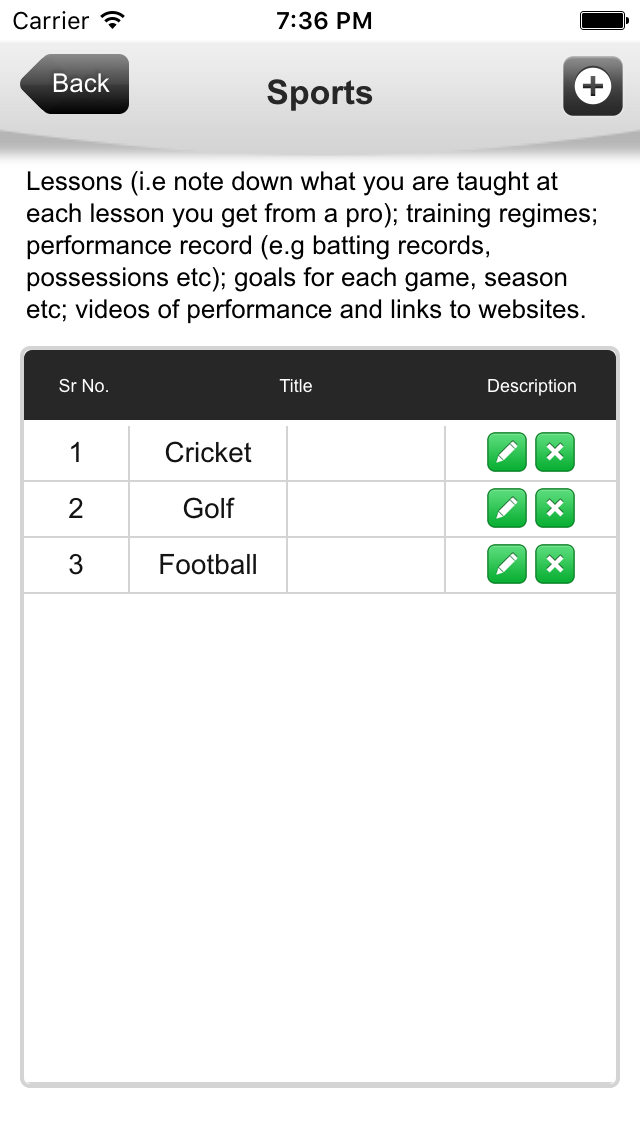640x1136 pixels.
Task: Tap the battery icon in the status bar
Action: [604, 20]
